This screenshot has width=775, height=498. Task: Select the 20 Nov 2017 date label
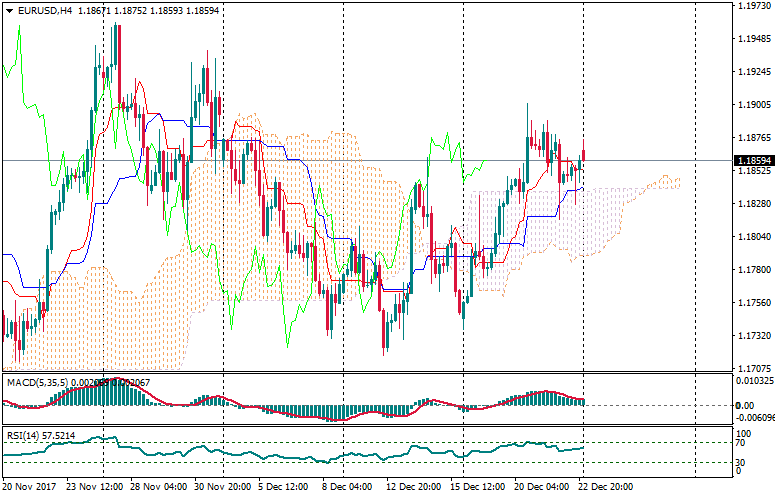pos(28,487)
